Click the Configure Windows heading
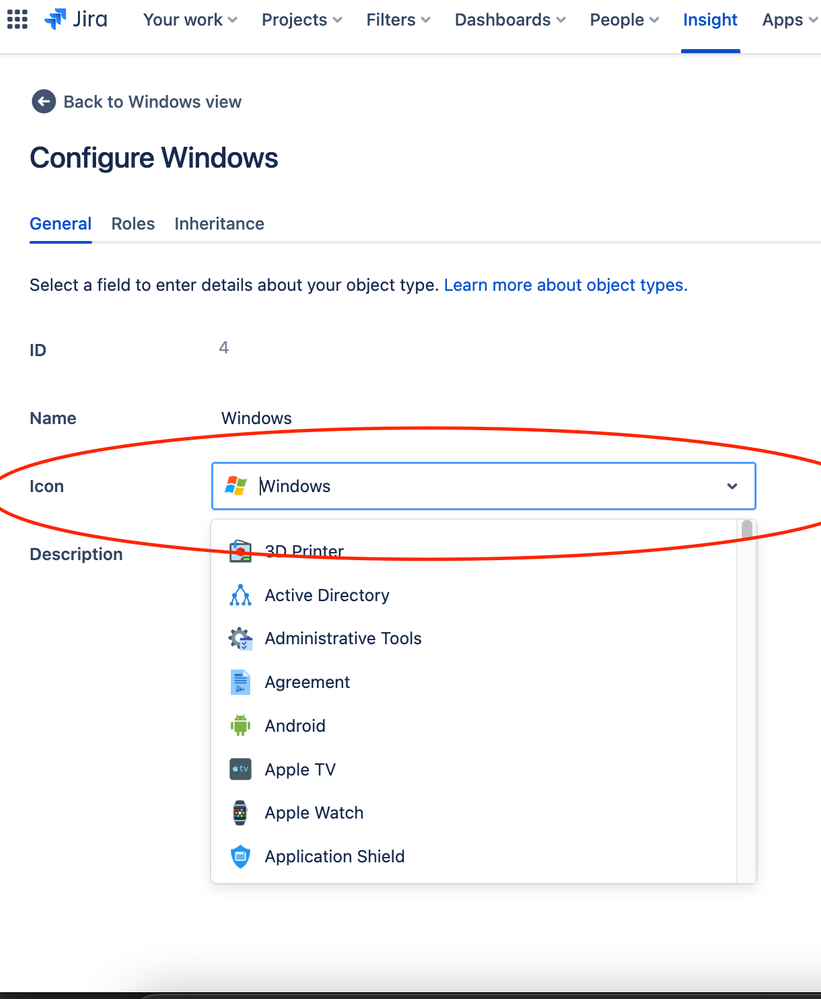Screen dimensions: 821x999 tap(153, 157)
